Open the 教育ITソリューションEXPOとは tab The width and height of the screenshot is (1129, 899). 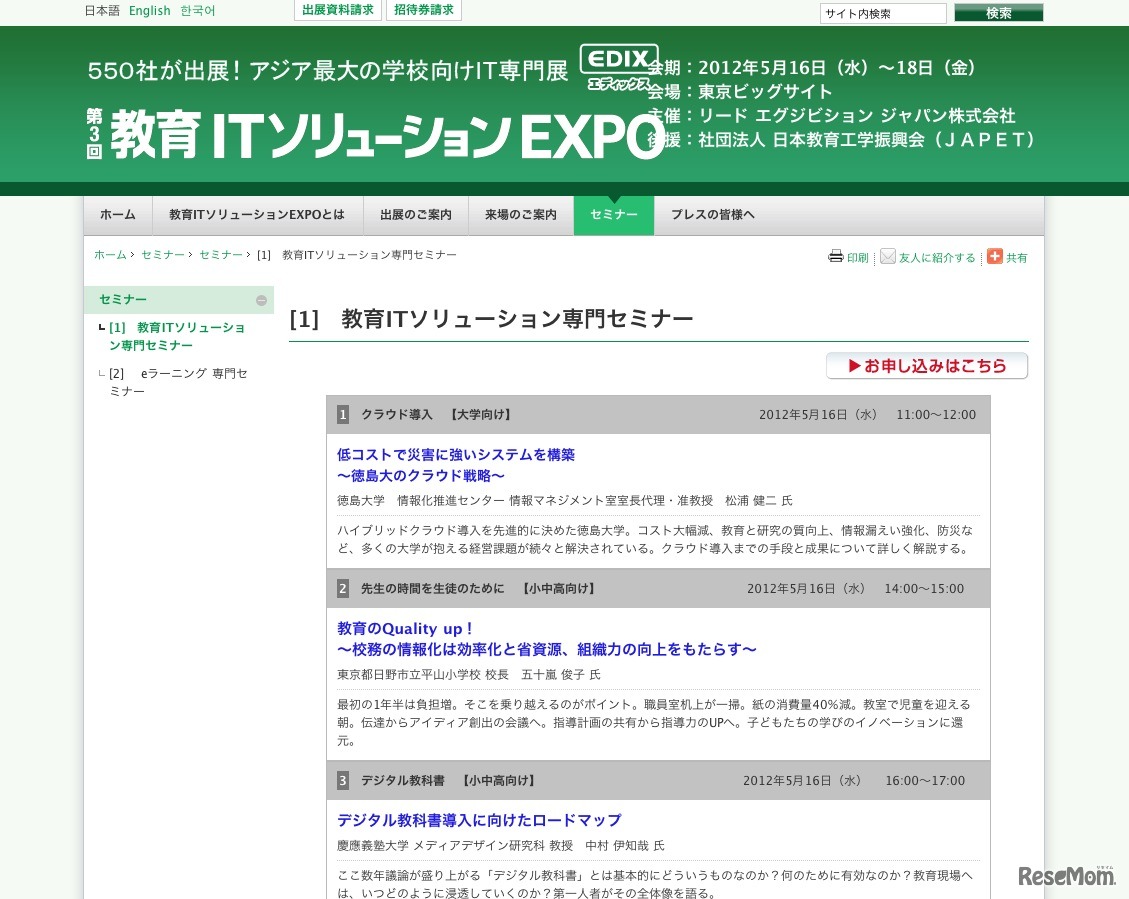(x=257, y=215)
